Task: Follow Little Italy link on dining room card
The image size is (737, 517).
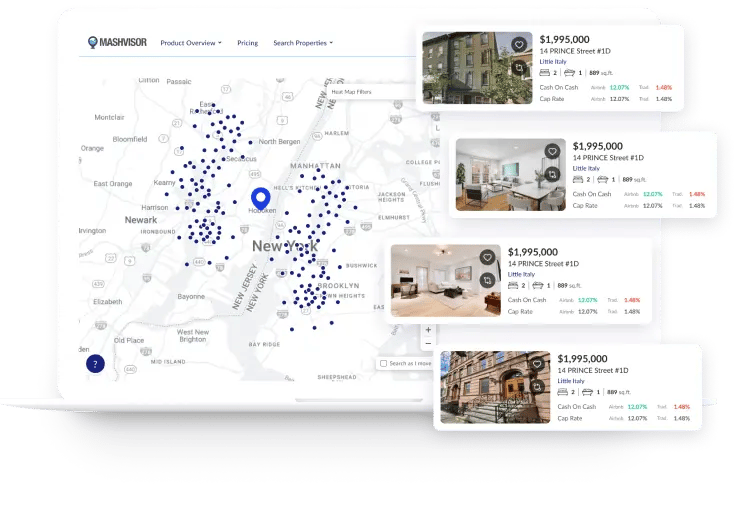Action: click(x=586, y=168)
